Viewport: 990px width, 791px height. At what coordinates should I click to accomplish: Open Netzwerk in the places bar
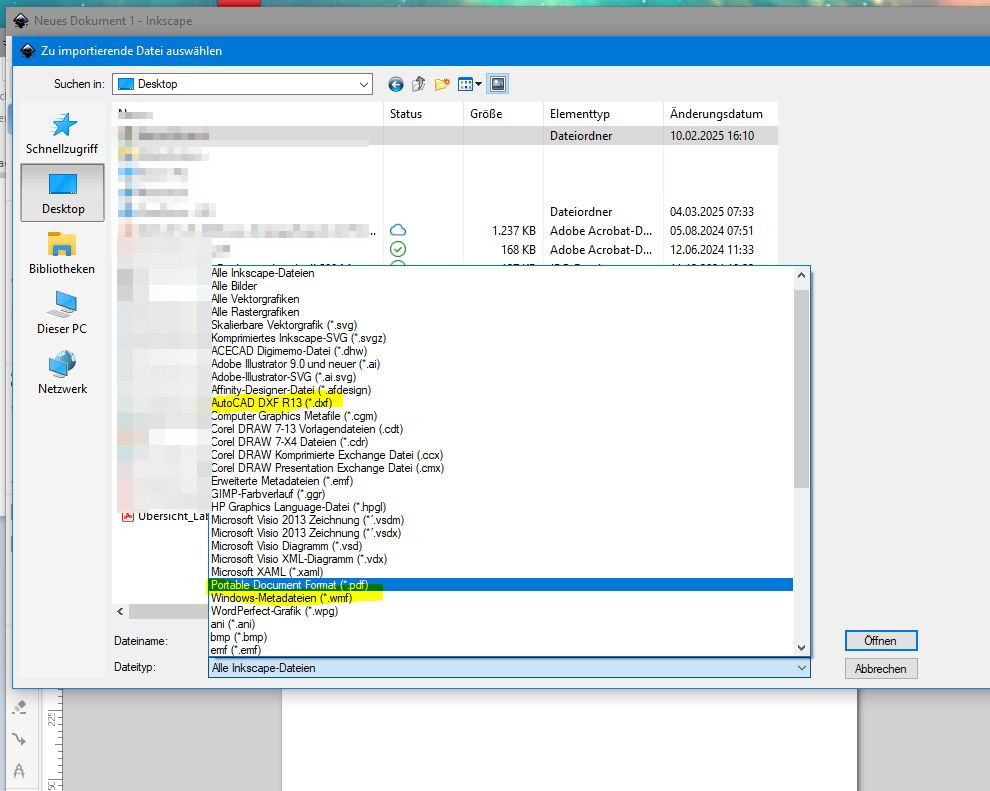62,372
